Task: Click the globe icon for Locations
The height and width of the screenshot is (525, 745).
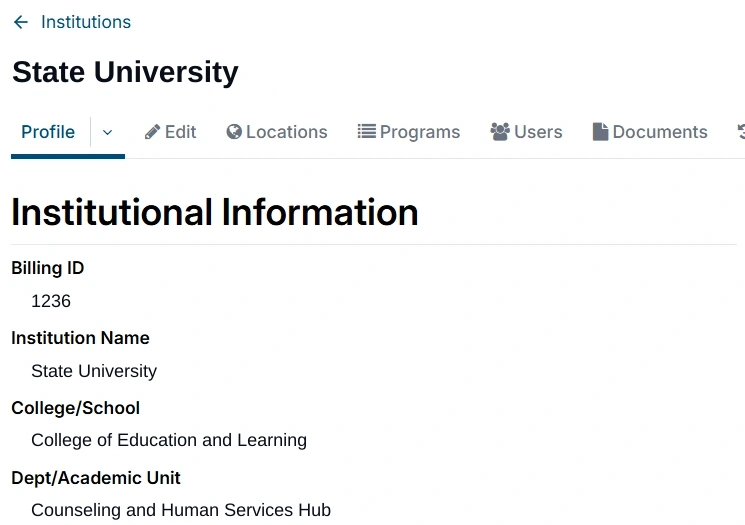Action: (x=234, y=132)
